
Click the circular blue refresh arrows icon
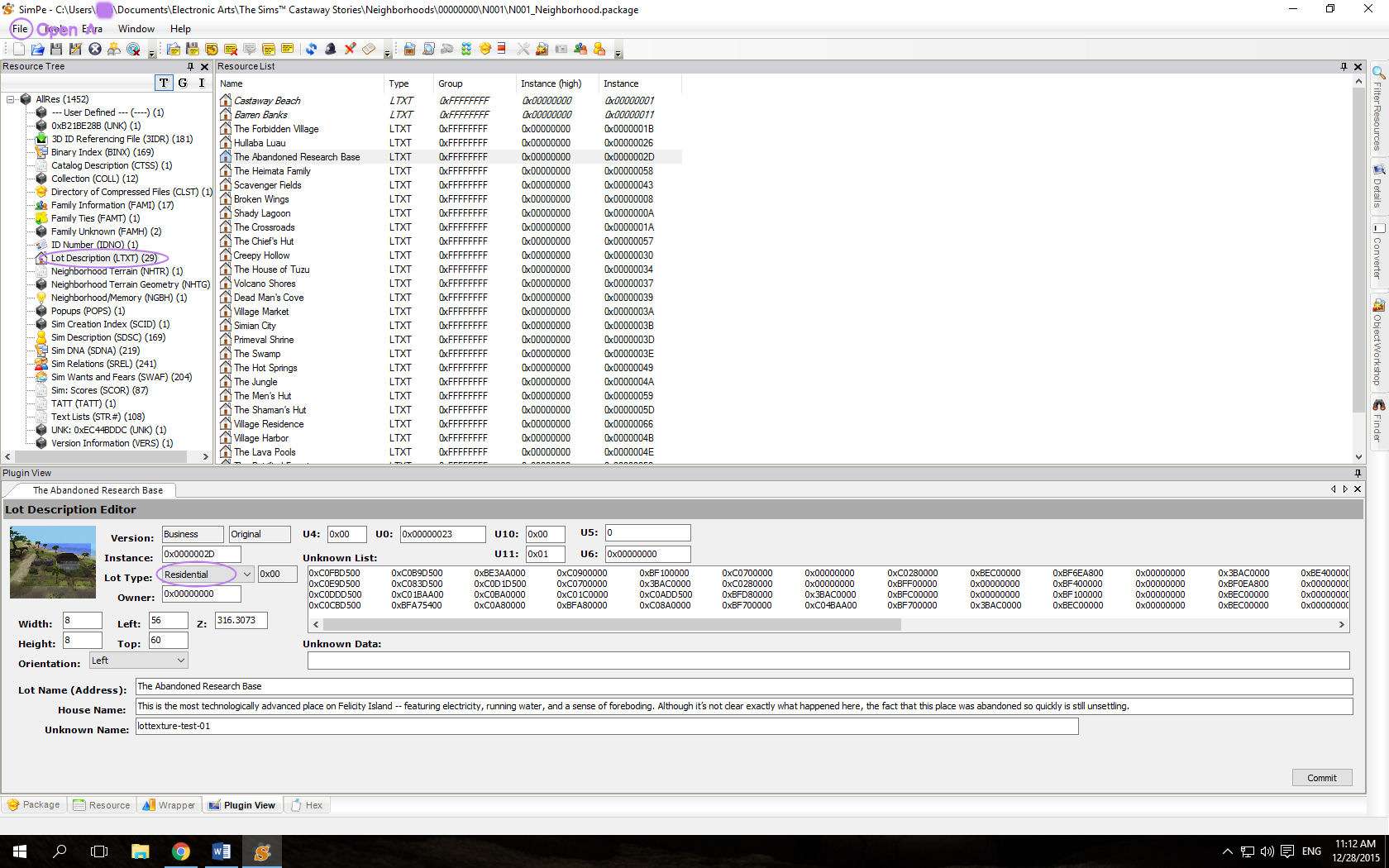coord(311,49)
